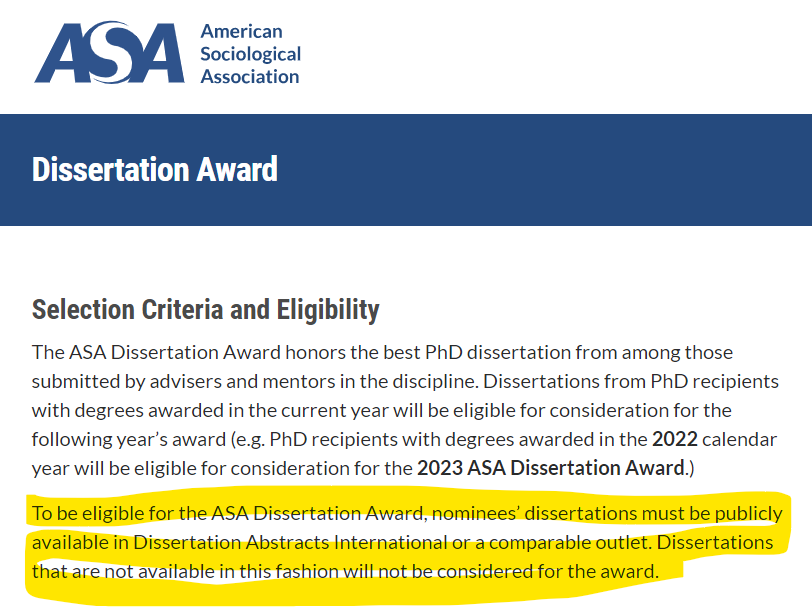812x615 pixels.
Task: Click the phrase comparable outlet in highlighted text
Action: pyautogui.click(x=568, y=543)
